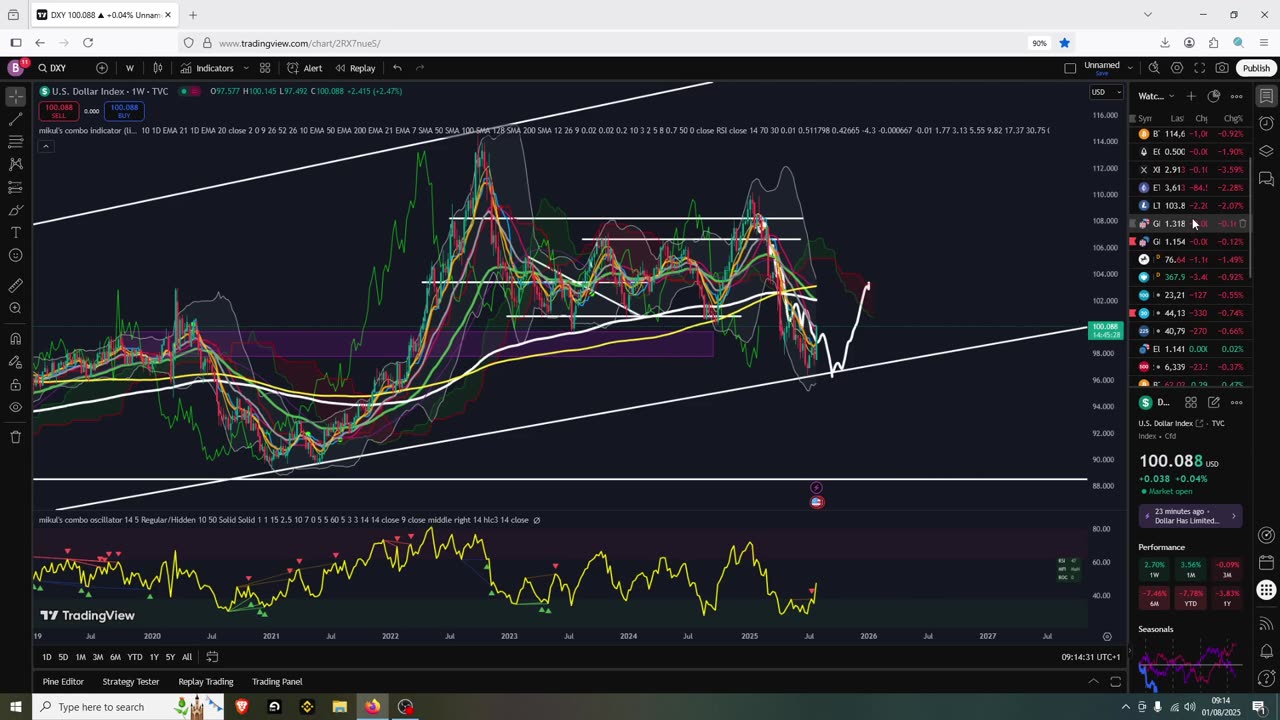Enter fullscreen chart mode

pos(1199,68)
